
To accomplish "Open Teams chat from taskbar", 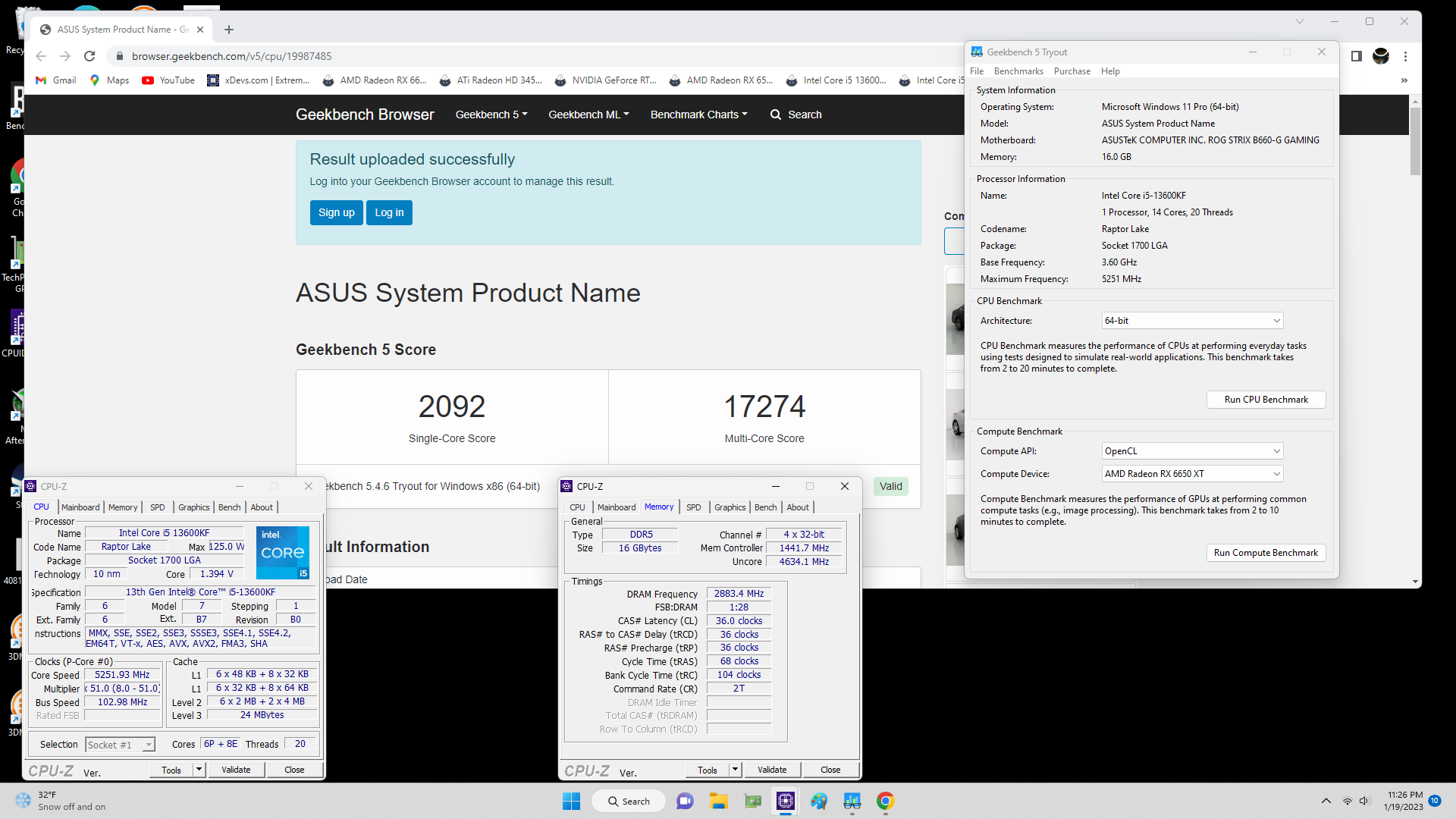I will 685,801.
